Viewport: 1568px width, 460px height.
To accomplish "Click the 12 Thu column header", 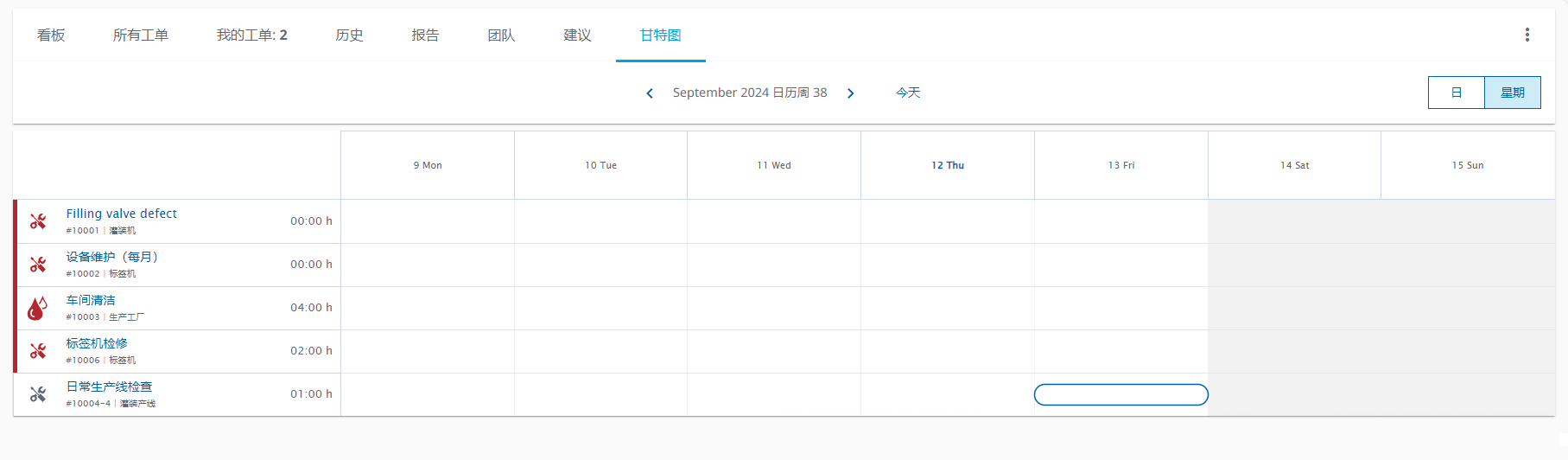I will pyautogui.click(x=947, y=165).
